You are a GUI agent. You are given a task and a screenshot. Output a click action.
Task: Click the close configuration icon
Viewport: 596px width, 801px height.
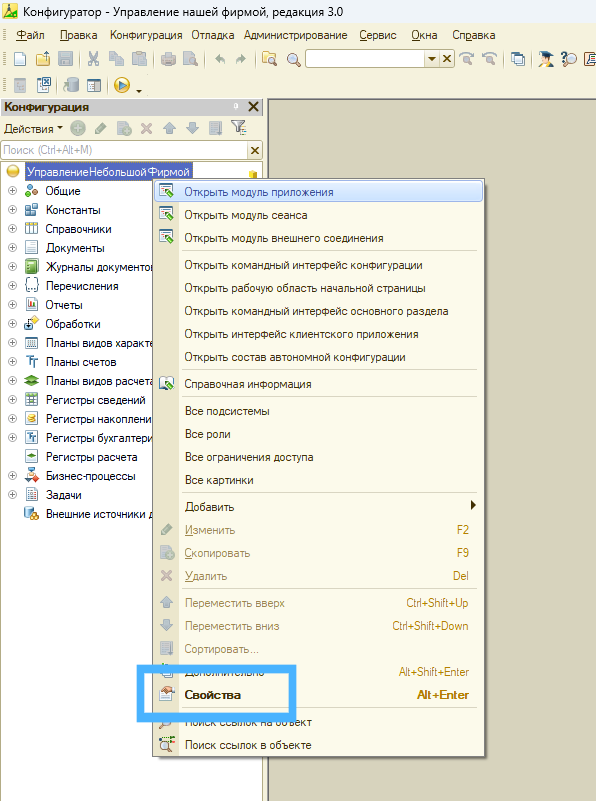[44, 85]
